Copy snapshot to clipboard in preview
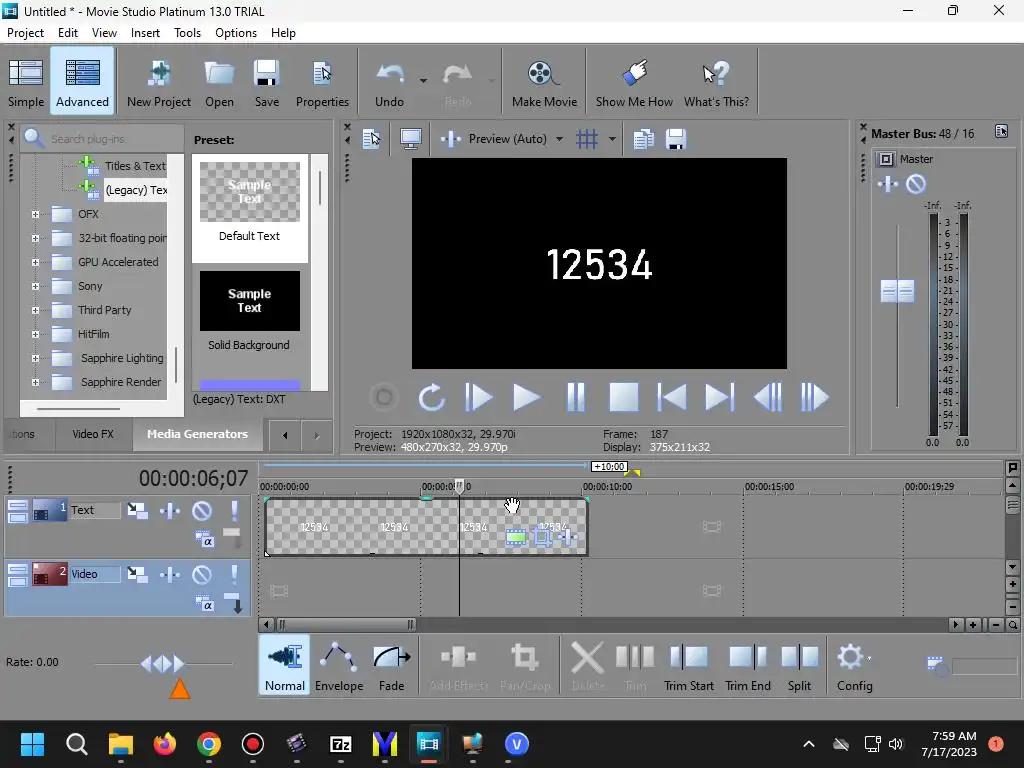This screenshot has width=1024, height=768. [643, 138]
